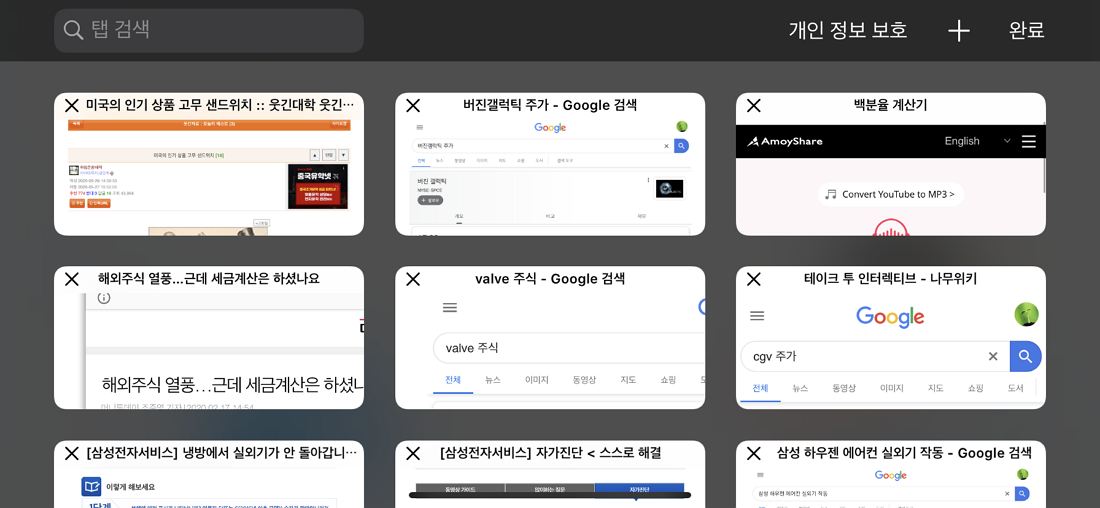Screen dimensions: 1100x508
Task: Close the 백분율 계산기 tab
Action: click(753, 106)
